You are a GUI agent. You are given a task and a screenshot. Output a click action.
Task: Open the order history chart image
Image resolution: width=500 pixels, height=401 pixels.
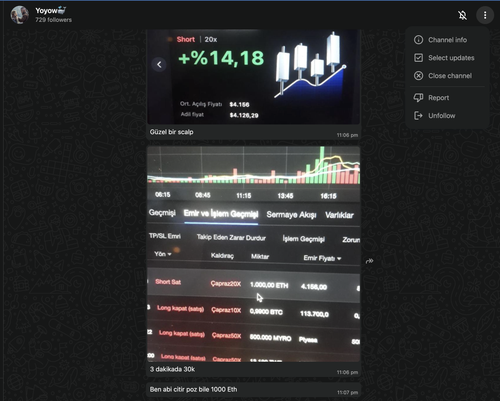(x=254, y=254)
